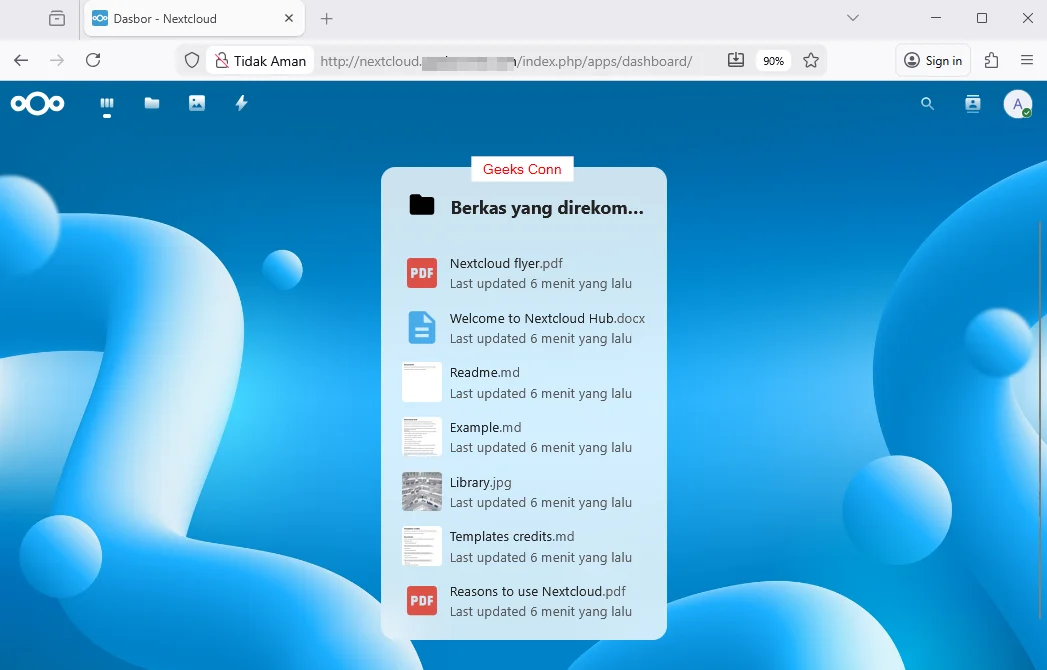Toggle the tracking protection shield
The image size is (1047, 670).
click(190, 60)
